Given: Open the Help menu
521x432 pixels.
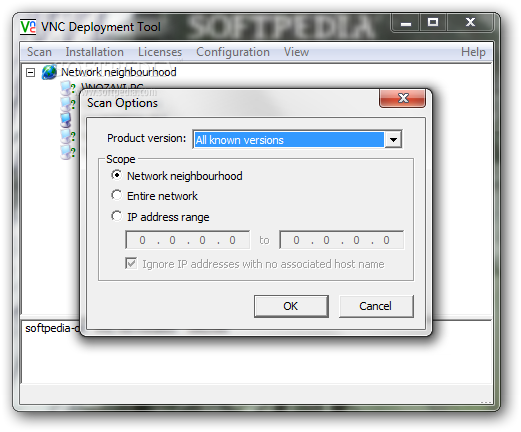Looking at the screenshot, I should 473,52.
